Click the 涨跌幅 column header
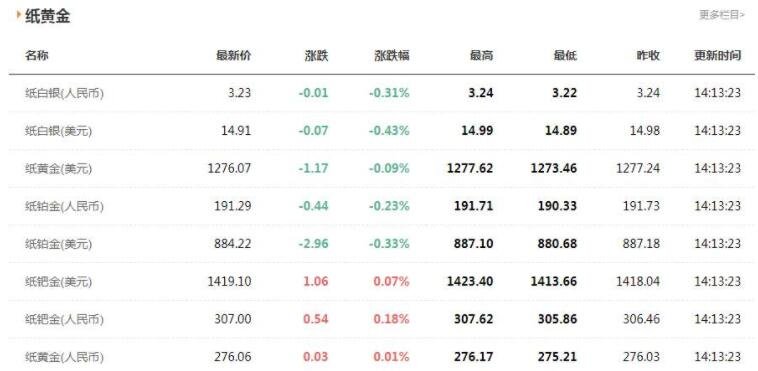This screenshot has width=758, height=371. tap(392, 56)
